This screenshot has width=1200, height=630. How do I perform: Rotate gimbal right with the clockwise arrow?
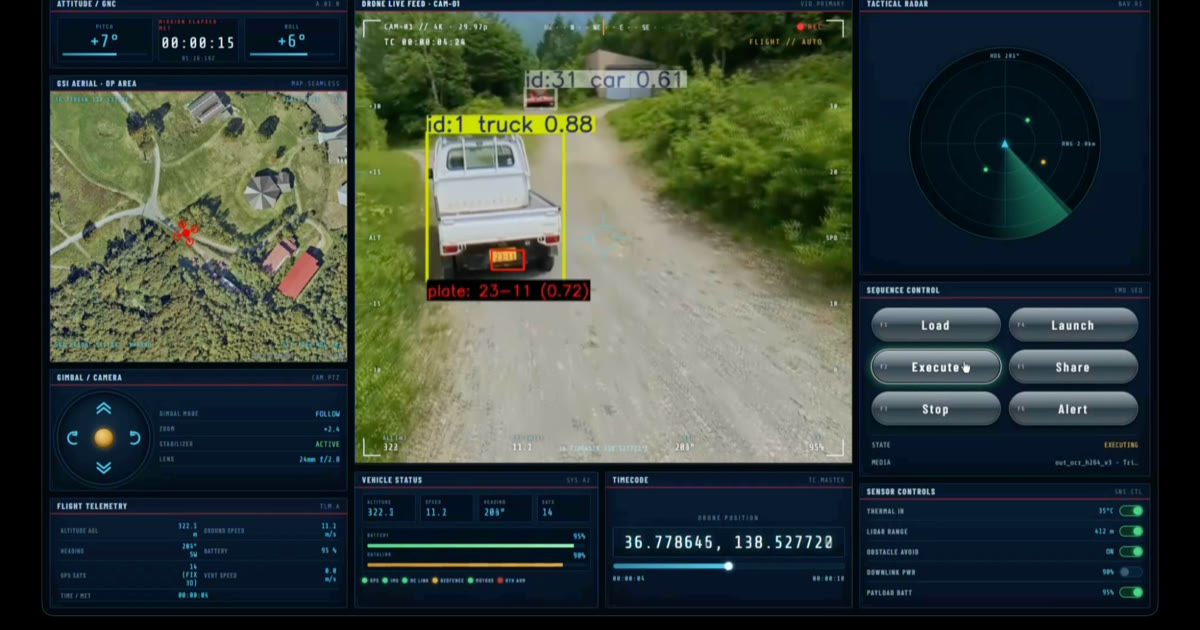pos(135,438)
